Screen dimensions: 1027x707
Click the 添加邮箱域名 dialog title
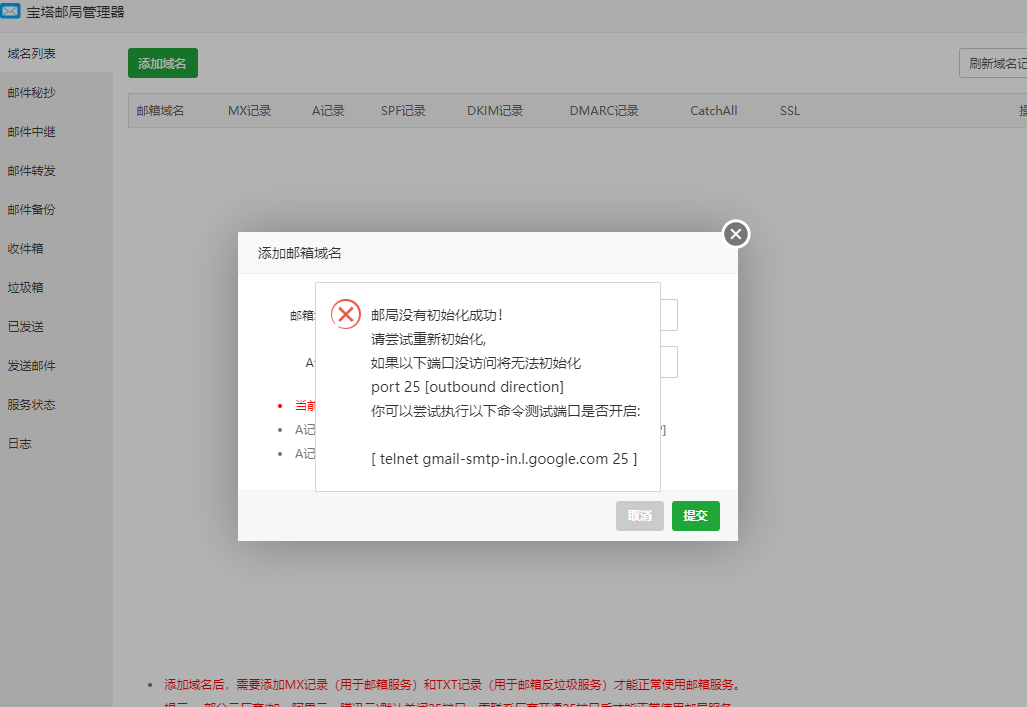pyautogui.click(x=299, y=253)
